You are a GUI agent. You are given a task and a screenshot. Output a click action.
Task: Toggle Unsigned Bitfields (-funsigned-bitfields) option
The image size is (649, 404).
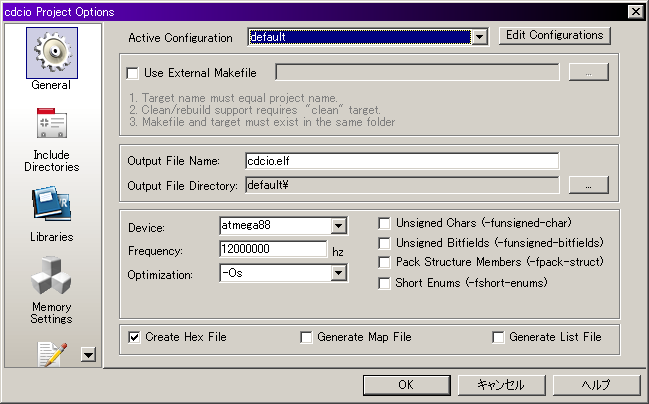384,243
